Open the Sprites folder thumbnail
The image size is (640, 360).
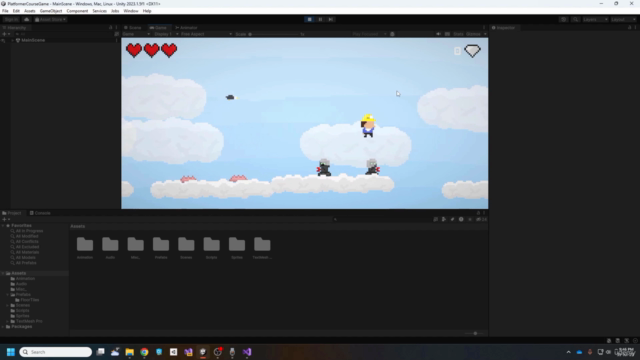click(x=237, y=245)
